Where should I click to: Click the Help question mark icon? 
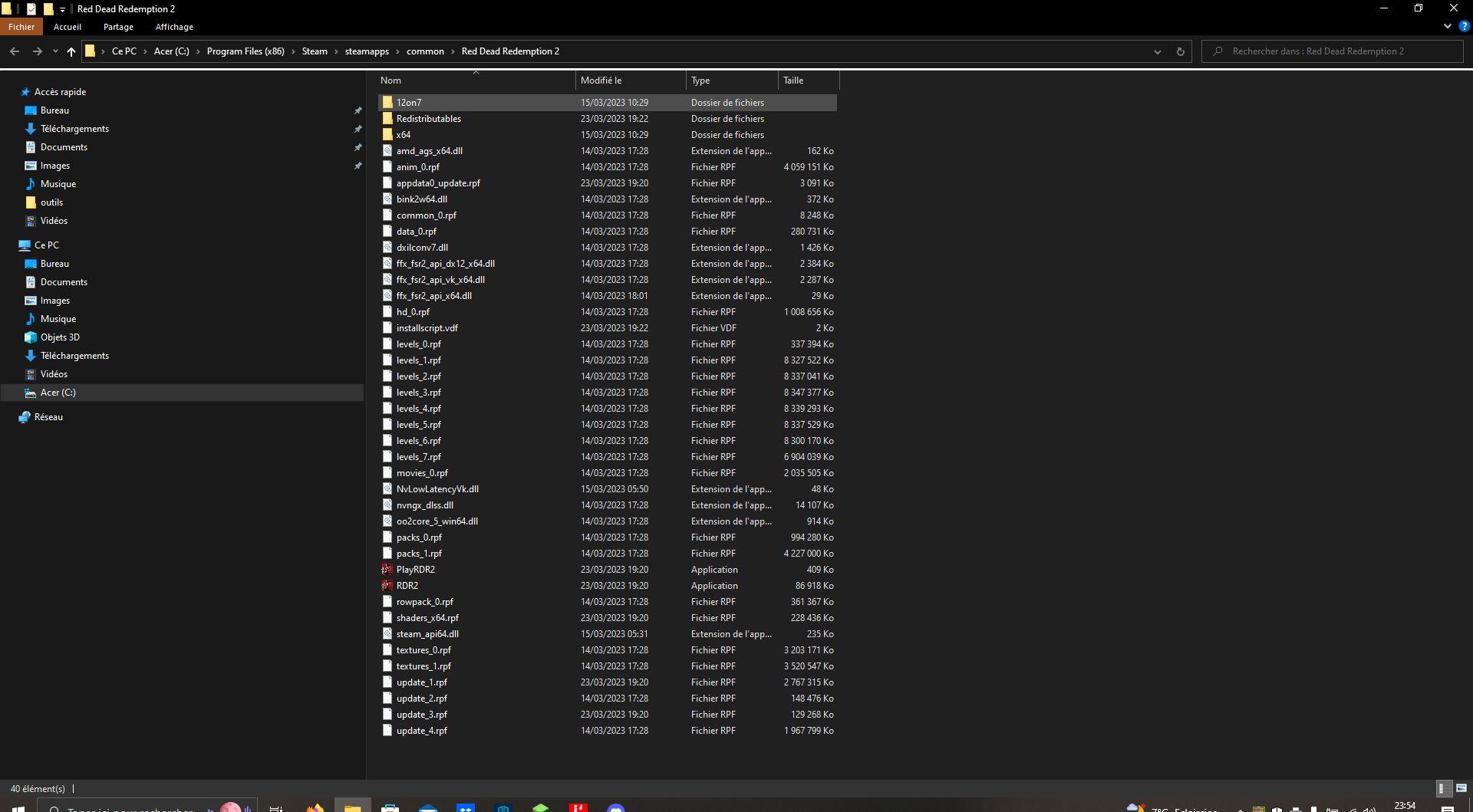[1464, 26]
